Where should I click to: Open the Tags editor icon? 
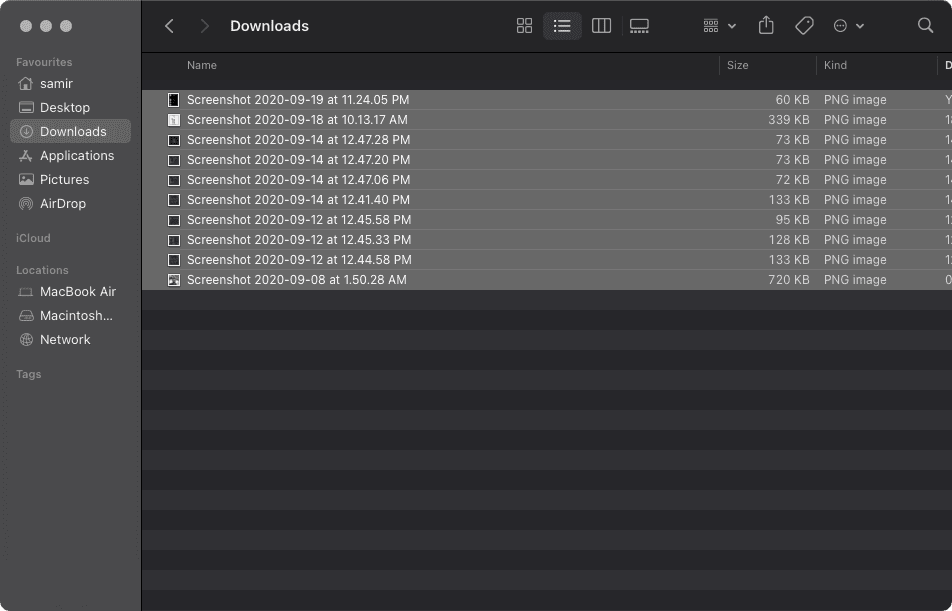pos(804,26)
